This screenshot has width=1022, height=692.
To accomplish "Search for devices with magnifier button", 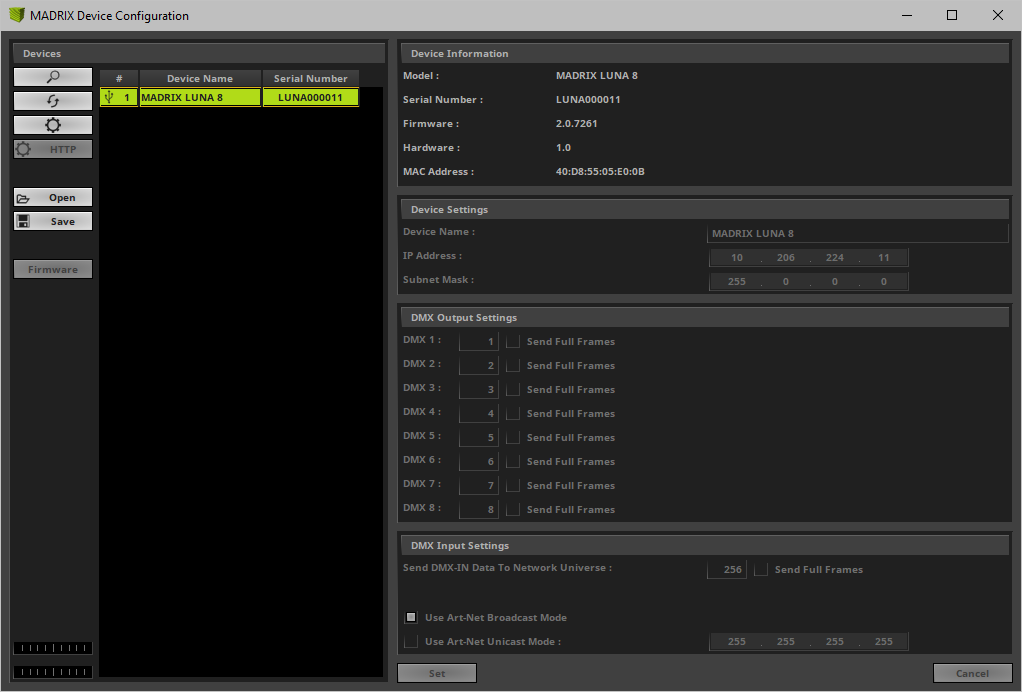I will click(x=53, y=77).
